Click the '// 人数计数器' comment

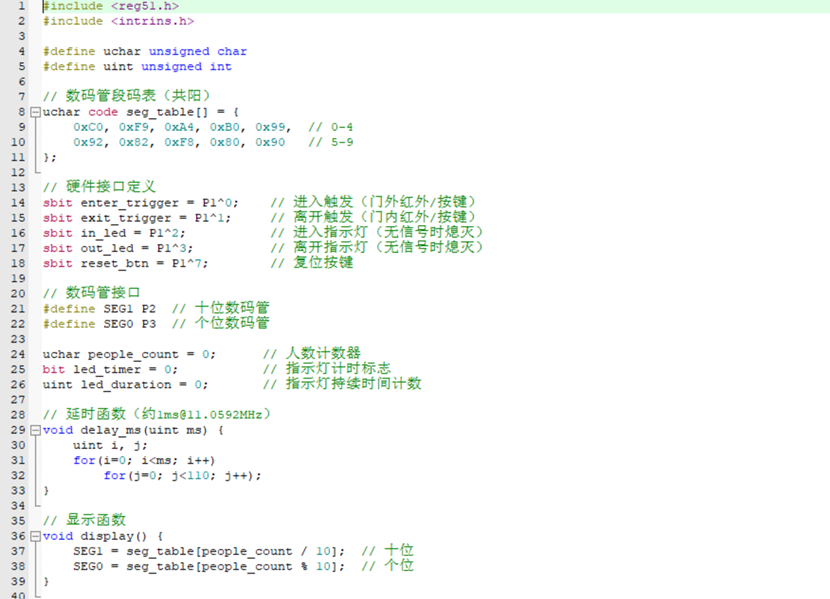[x=312, y=353]
